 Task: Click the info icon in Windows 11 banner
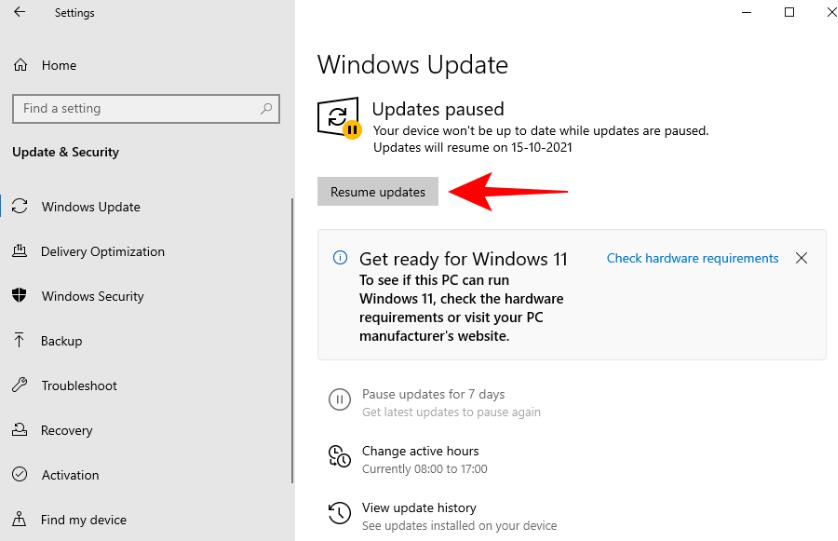click(339, 259)
